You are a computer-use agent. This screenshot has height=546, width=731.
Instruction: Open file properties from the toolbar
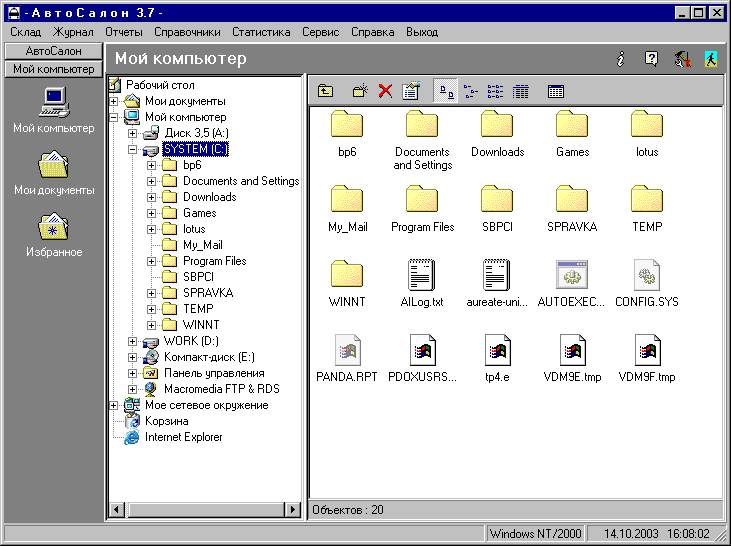[410, 91]
